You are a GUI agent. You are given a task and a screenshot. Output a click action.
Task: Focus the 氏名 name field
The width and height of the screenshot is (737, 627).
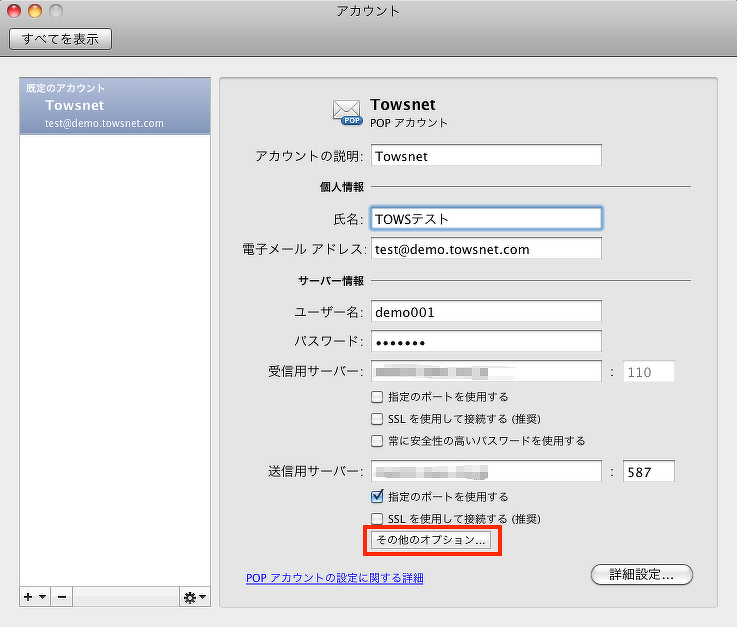click(x=486, y=218)
